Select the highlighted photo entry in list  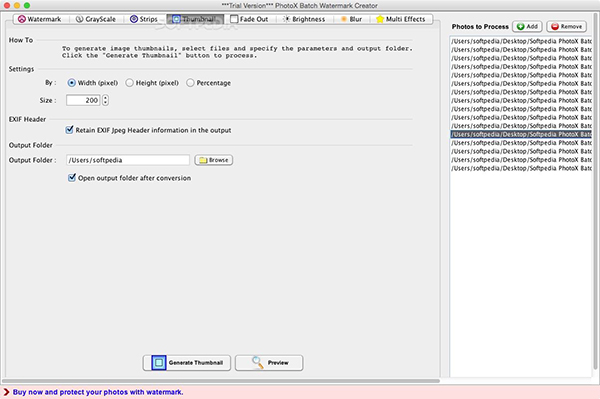click(521, 134)
